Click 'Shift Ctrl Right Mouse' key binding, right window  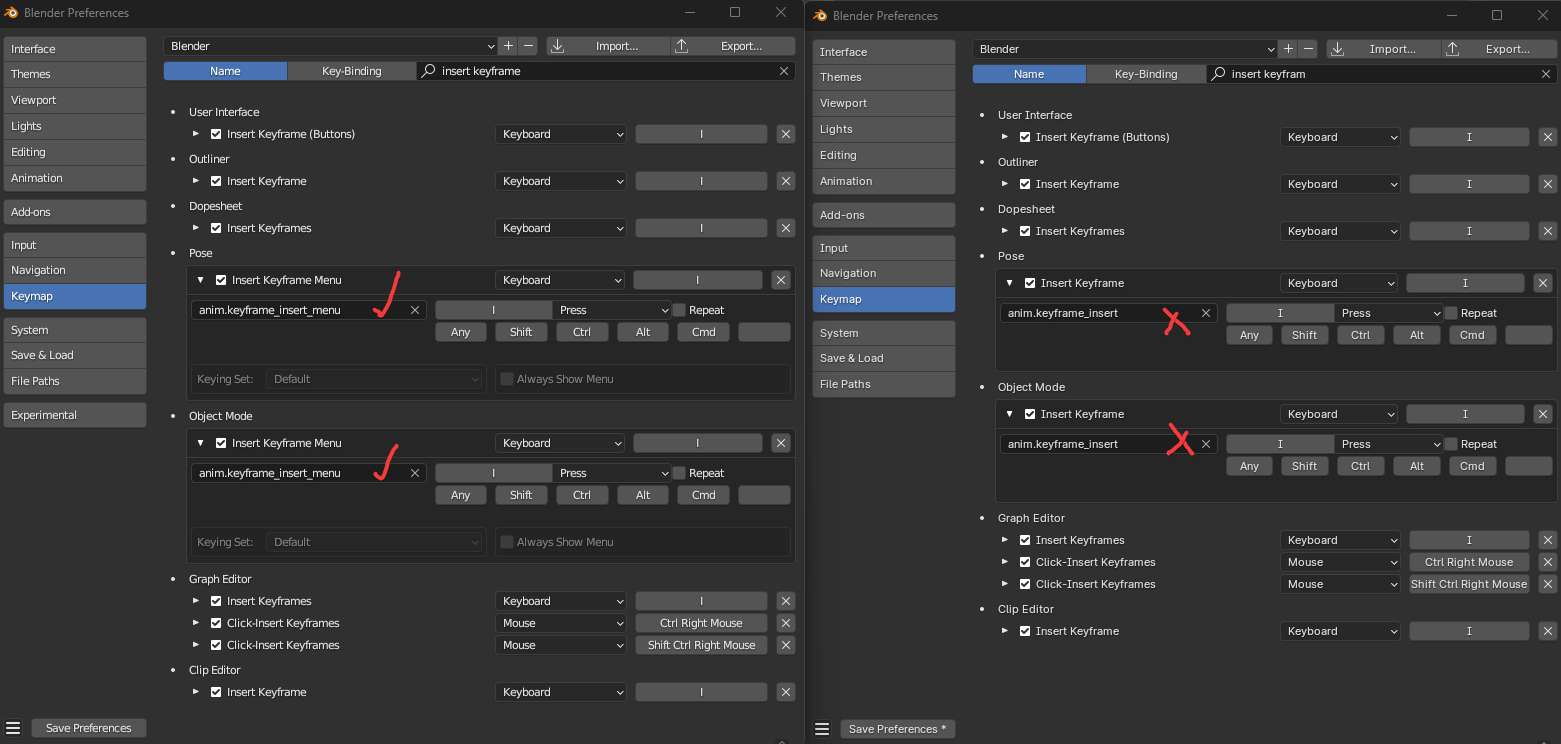coord(1469,584)
